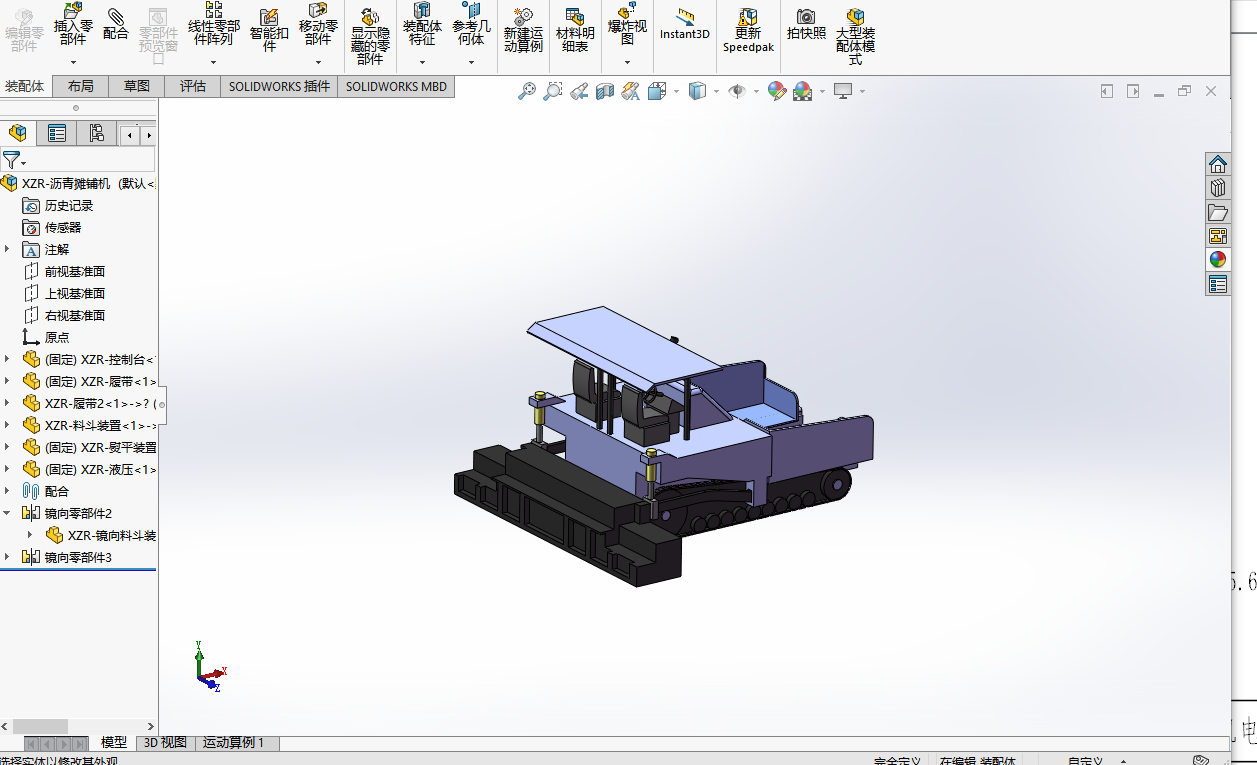The width and height of the screenshot is (1257, 765).
Task: Open the dropdown arrow under 爆炸视图
Action: (x=627, y=61)
